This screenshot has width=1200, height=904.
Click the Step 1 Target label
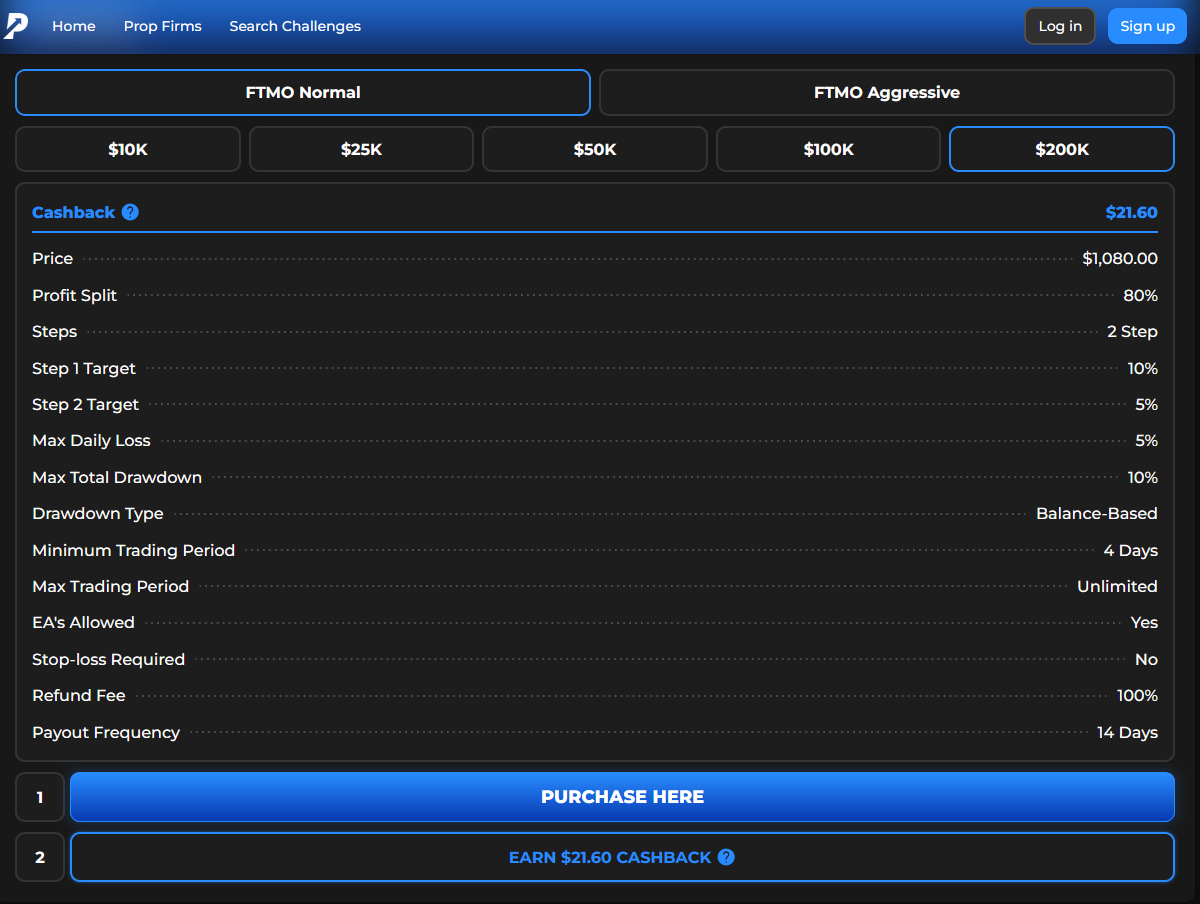tap(84, 368)
